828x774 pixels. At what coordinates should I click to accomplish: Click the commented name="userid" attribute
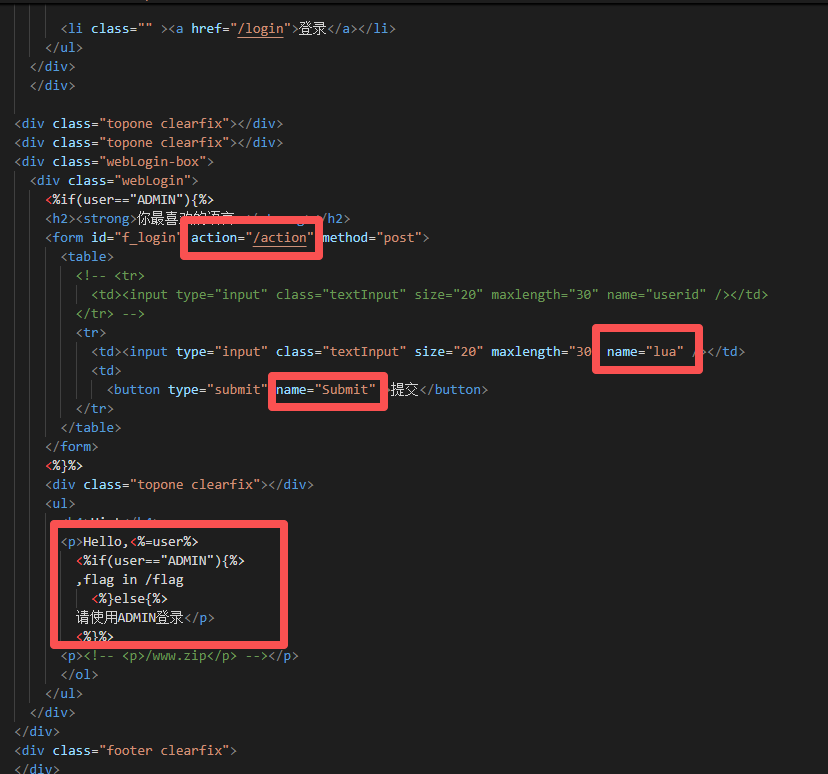[656, 295]
